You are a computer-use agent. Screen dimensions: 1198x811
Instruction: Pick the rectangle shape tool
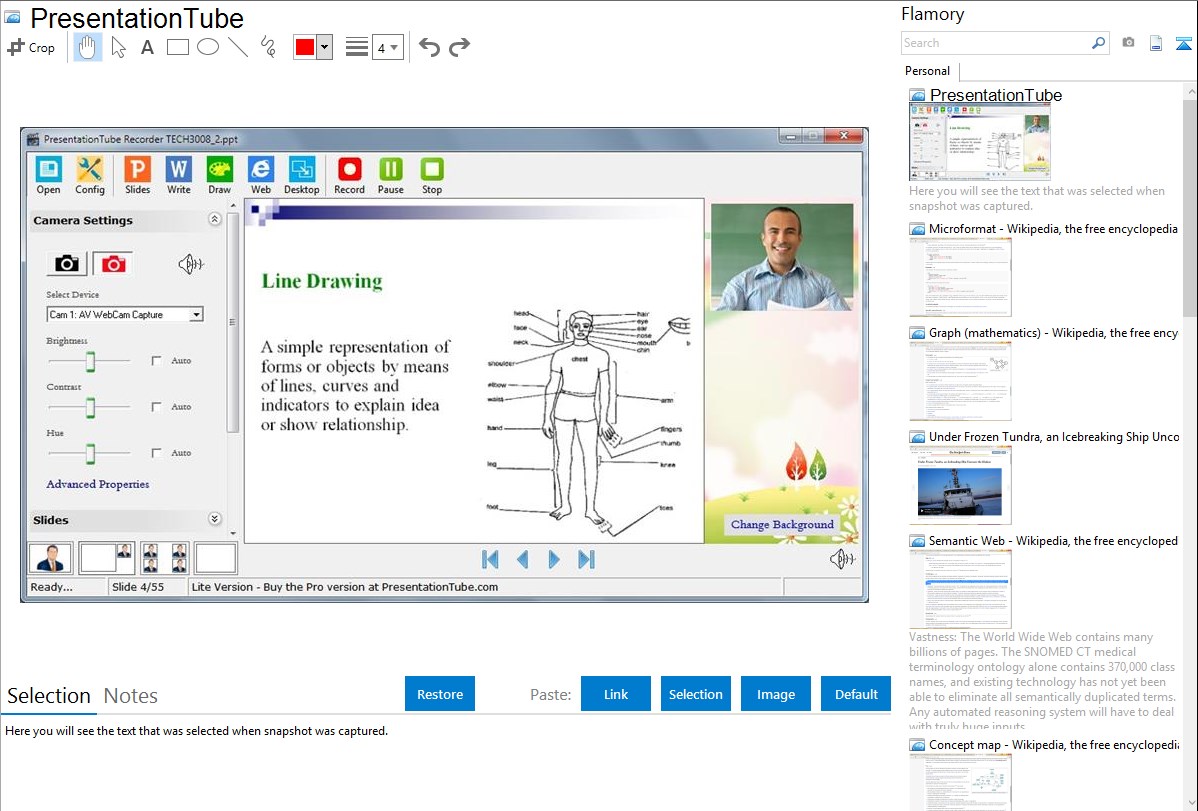[x=177, y=47]
